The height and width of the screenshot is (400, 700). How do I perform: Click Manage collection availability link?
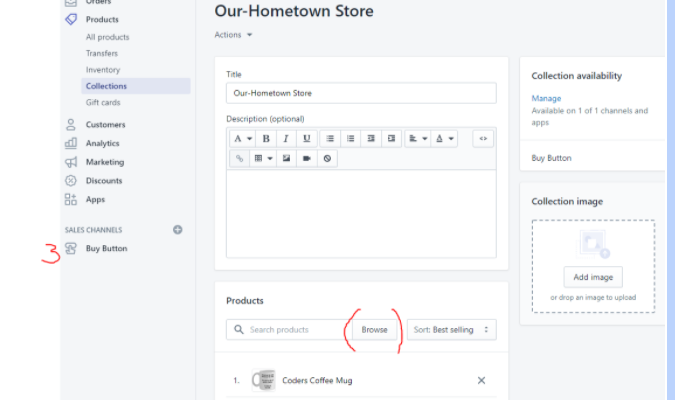click(x=546, y=98)
